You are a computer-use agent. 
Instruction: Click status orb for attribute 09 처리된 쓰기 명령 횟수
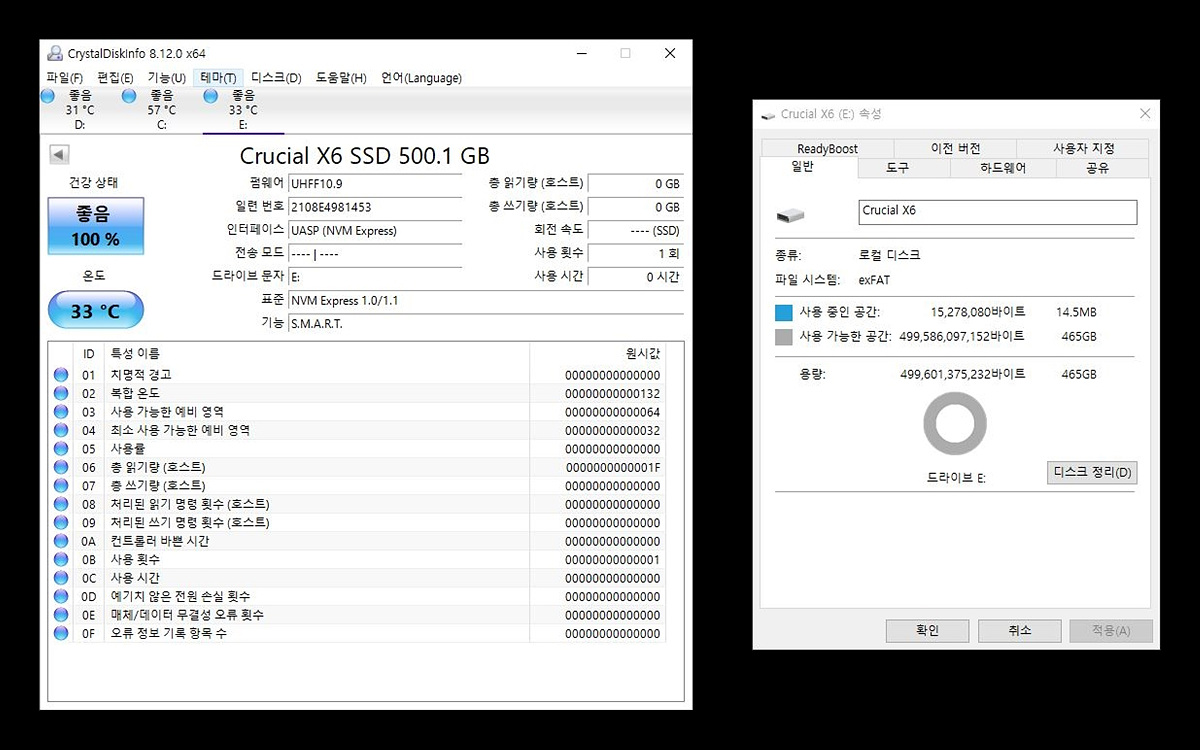click(61, 522)
